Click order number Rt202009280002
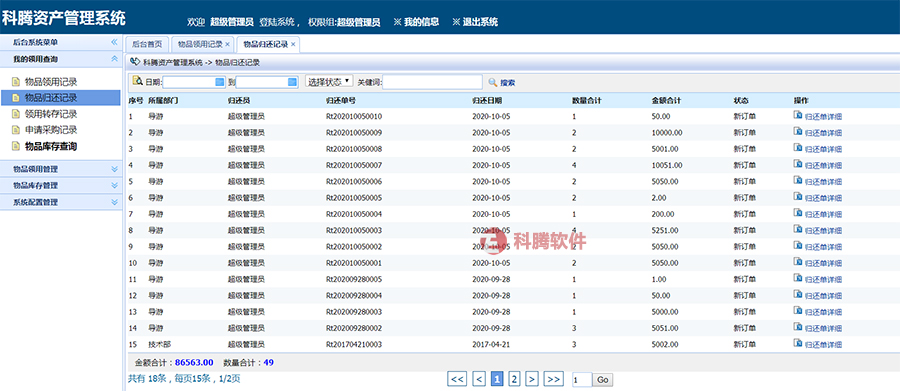 354,328
